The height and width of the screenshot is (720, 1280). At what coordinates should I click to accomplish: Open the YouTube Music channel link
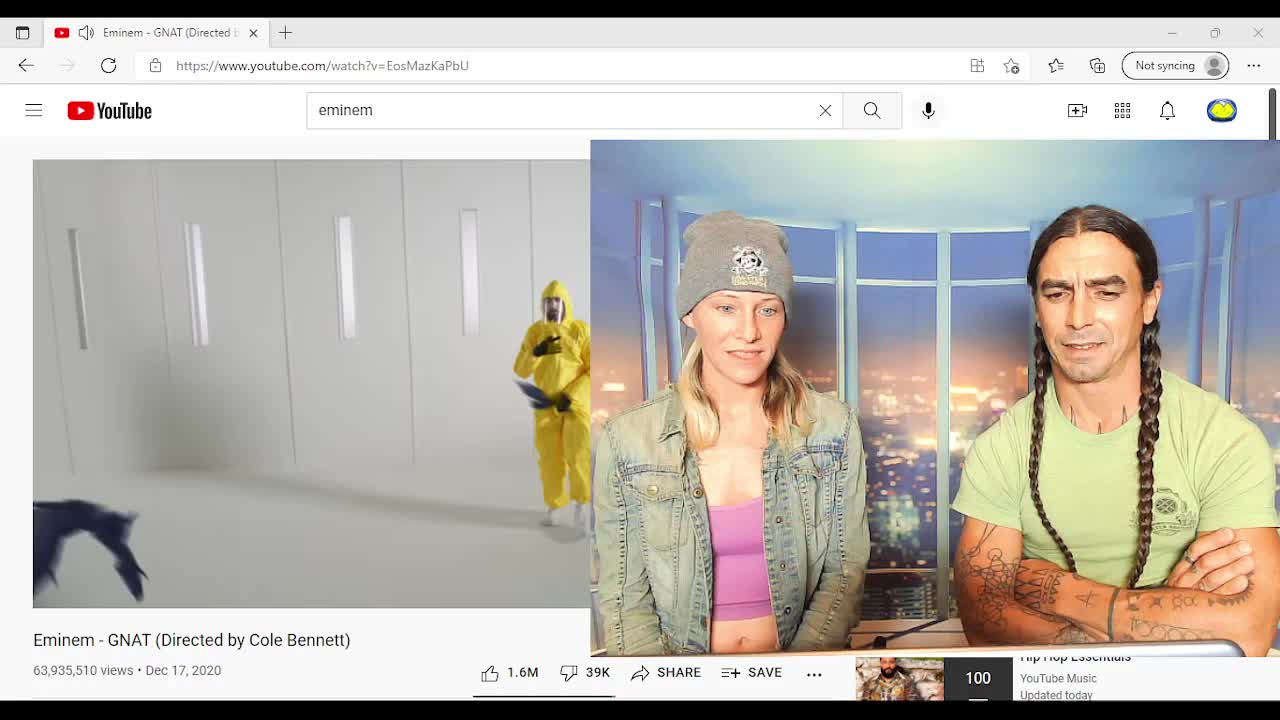click(x=1058, y=679)
